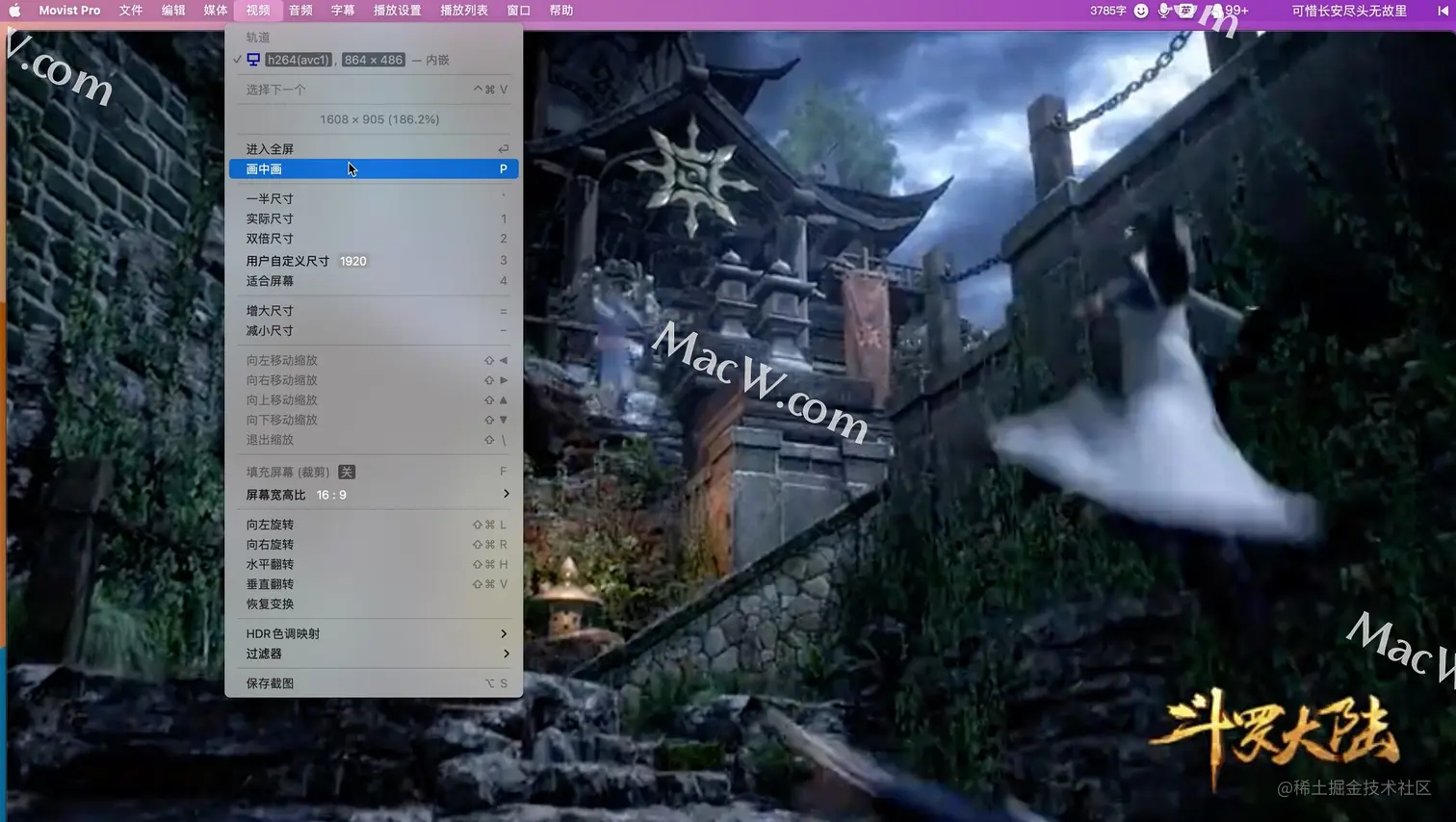
Task: Open the 媒体 menu
Action: [x=216, y=11]
